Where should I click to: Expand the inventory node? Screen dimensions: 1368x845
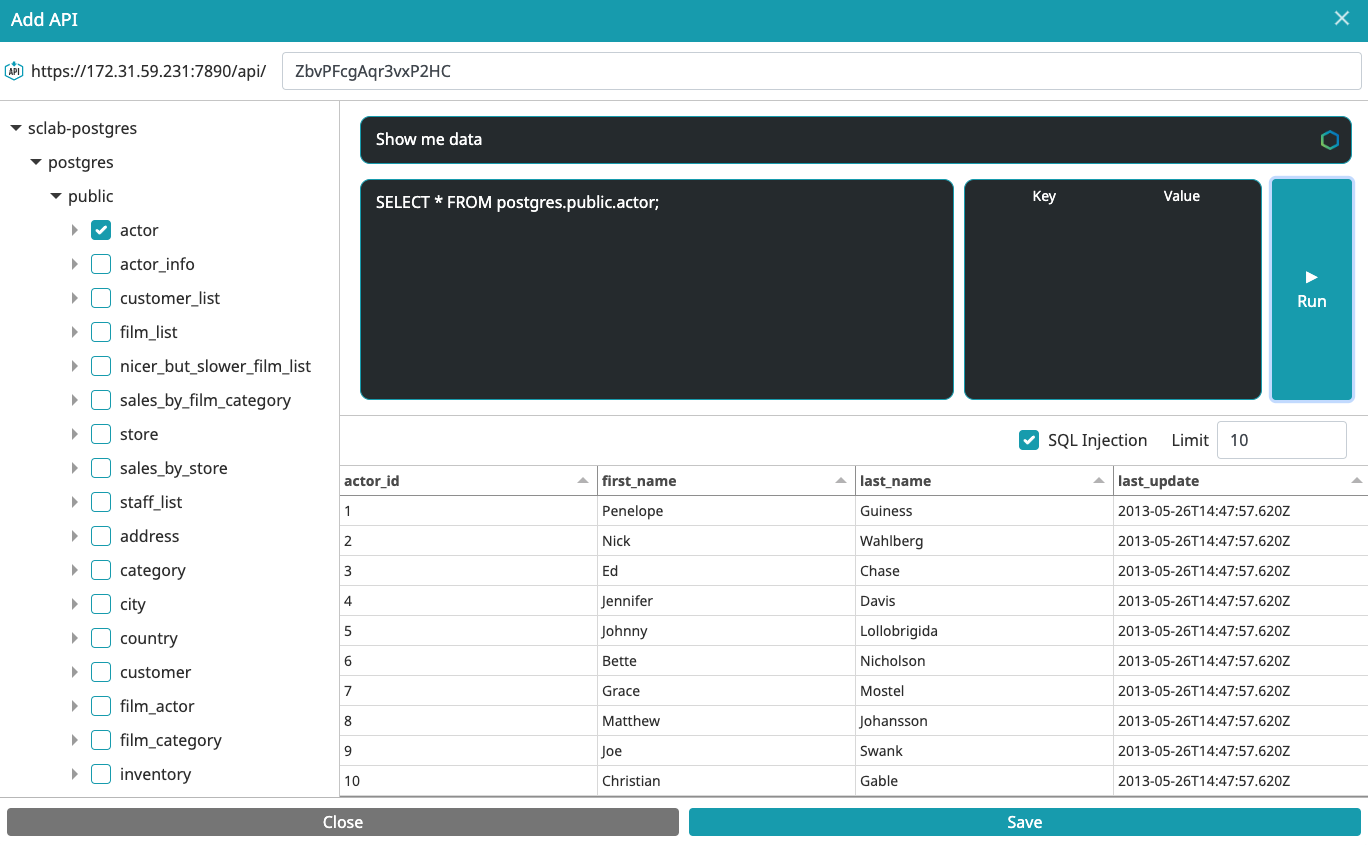tap(75, 774)
